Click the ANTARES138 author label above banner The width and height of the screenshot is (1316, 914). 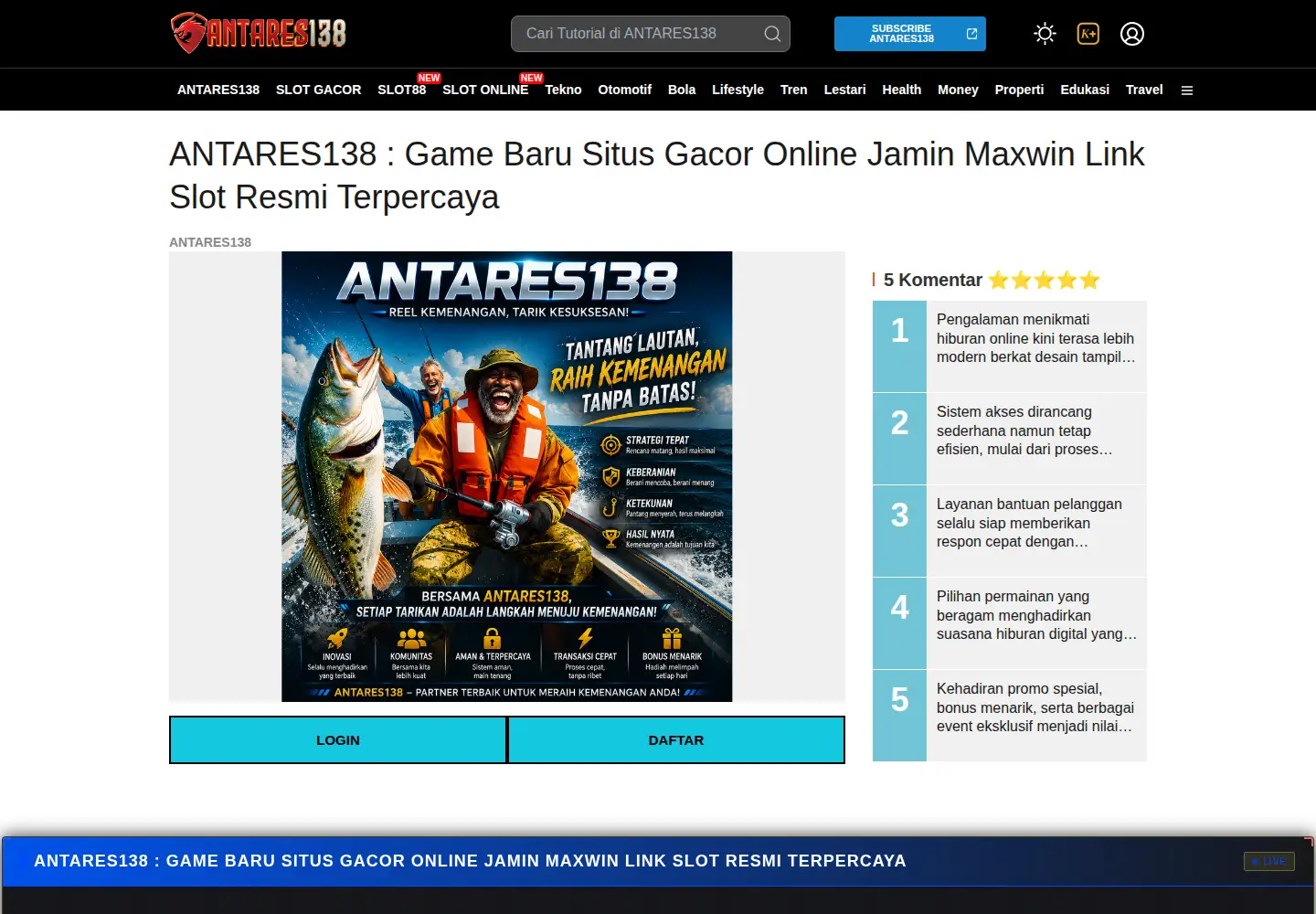coord(210,242)
